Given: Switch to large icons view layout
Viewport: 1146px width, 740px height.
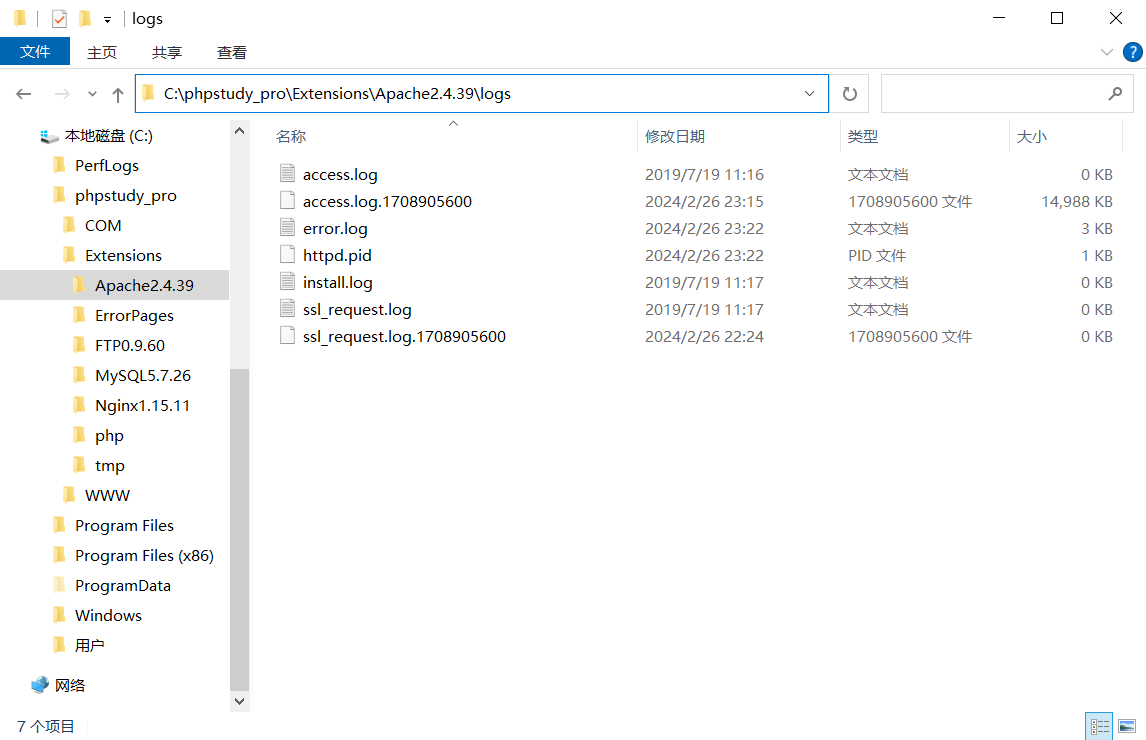Looking at the screenshot, I should [x=1127, y=726].
